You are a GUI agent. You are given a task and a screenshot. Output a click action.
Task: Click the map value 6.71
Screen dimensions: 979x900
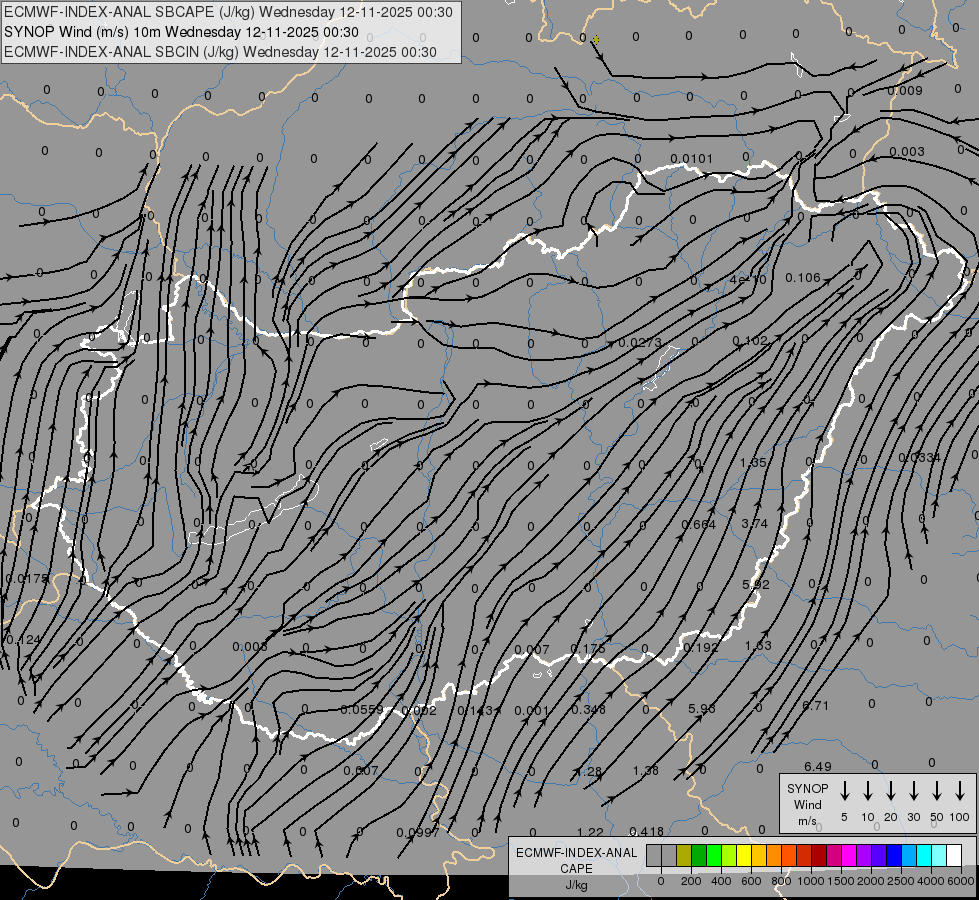[x=815, y=706]
